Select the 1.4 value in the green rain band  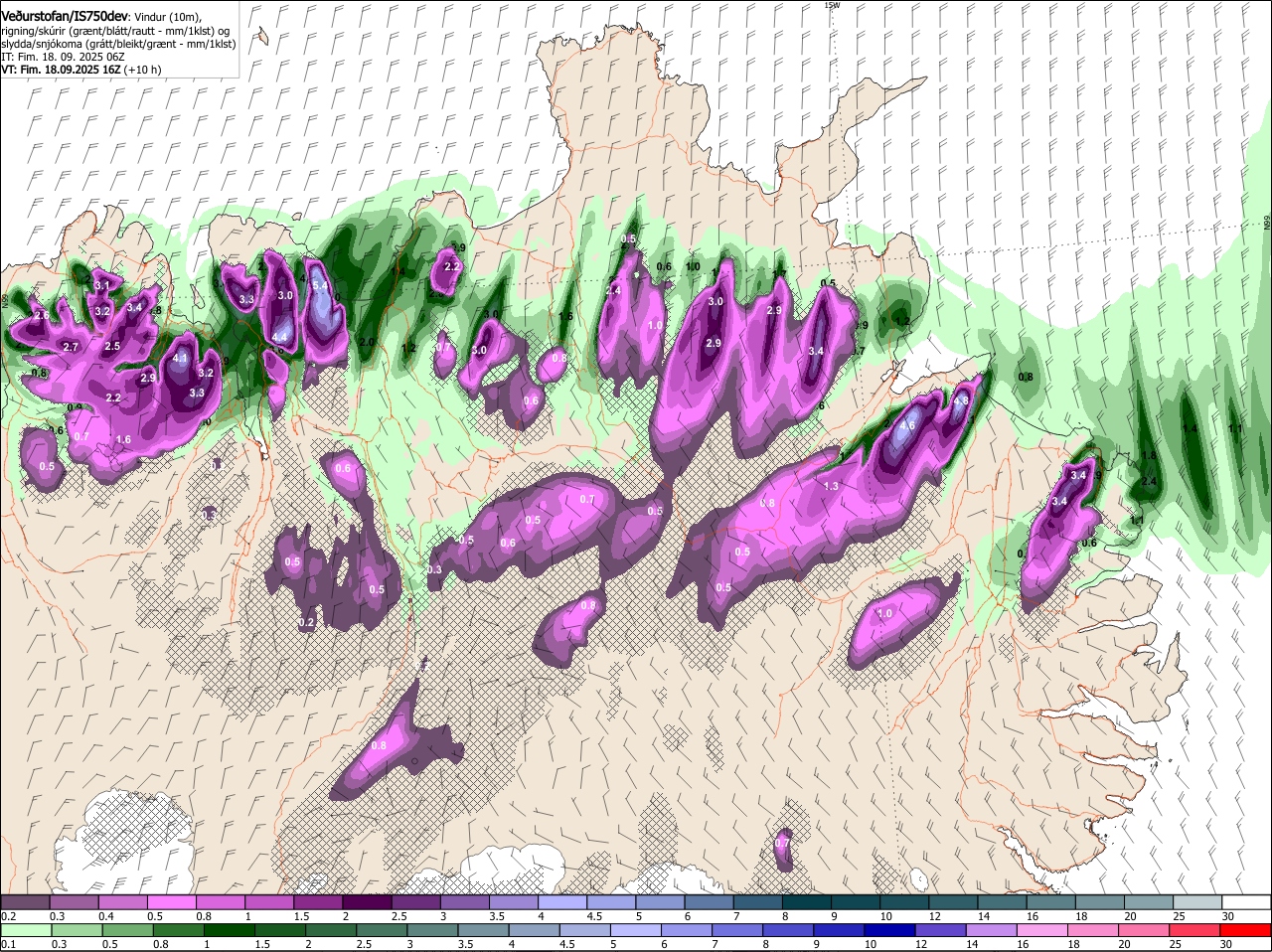click(1191, 428)
